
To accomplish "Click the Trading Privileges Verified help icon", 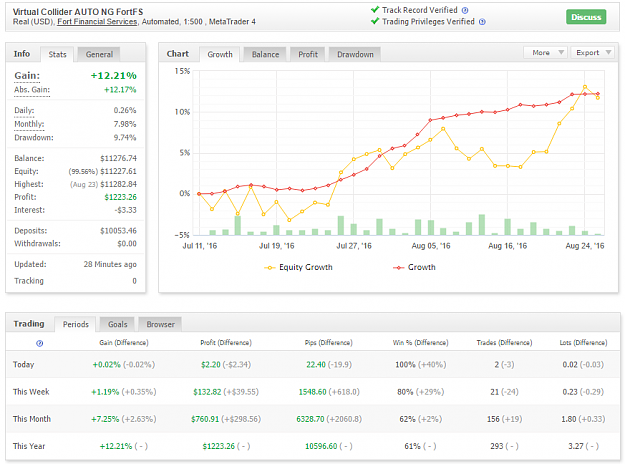I will (x=482, y=22).
